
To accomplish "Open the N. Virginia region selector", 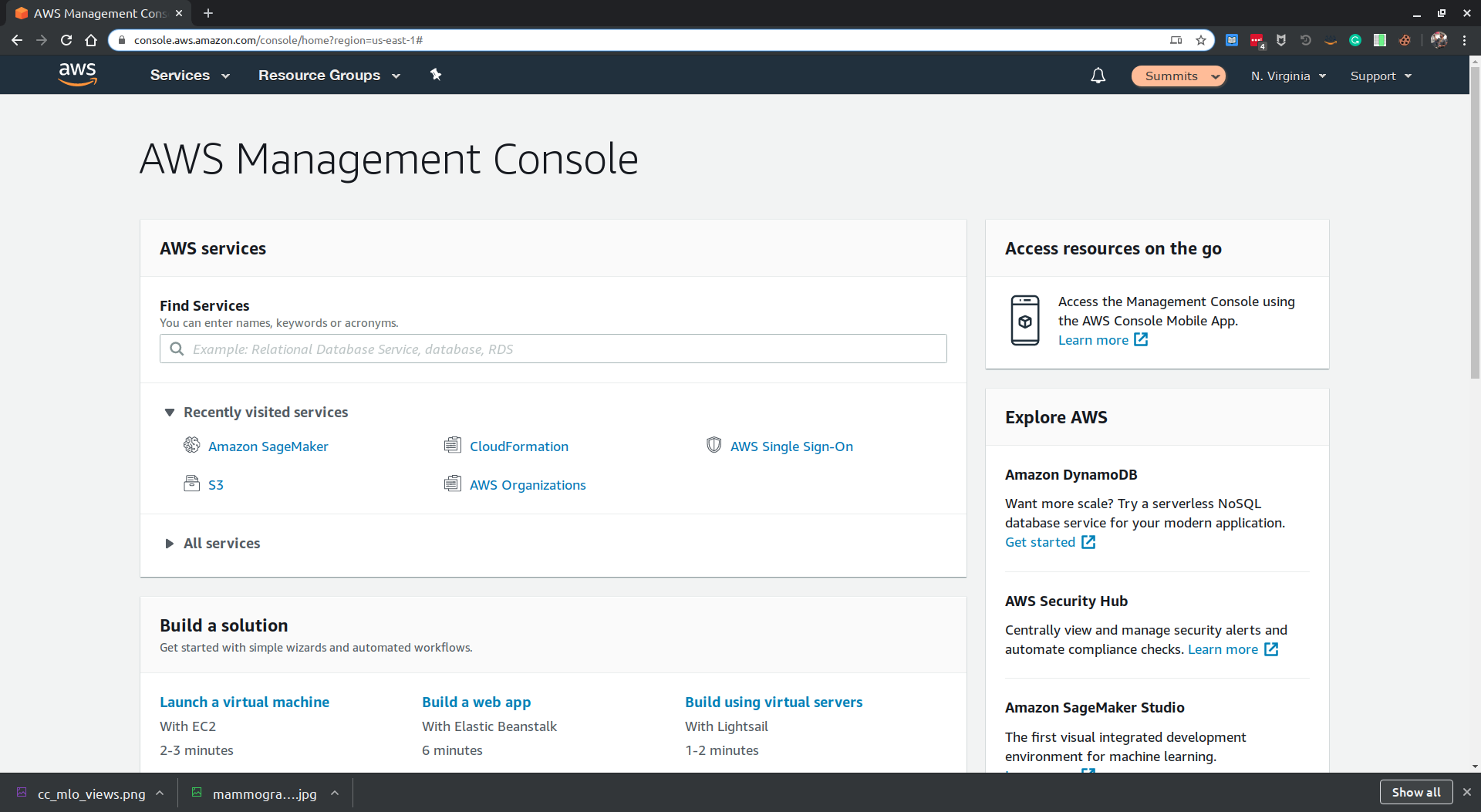I will [x=1288, y=76].
